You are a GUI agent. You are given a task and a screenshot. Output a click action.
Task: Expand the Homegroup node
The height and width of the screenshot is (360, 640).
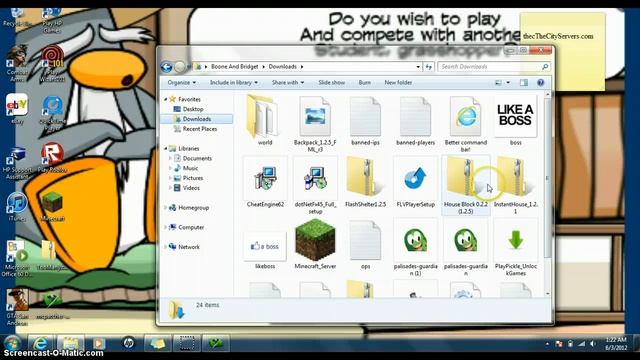pos(166,208)
